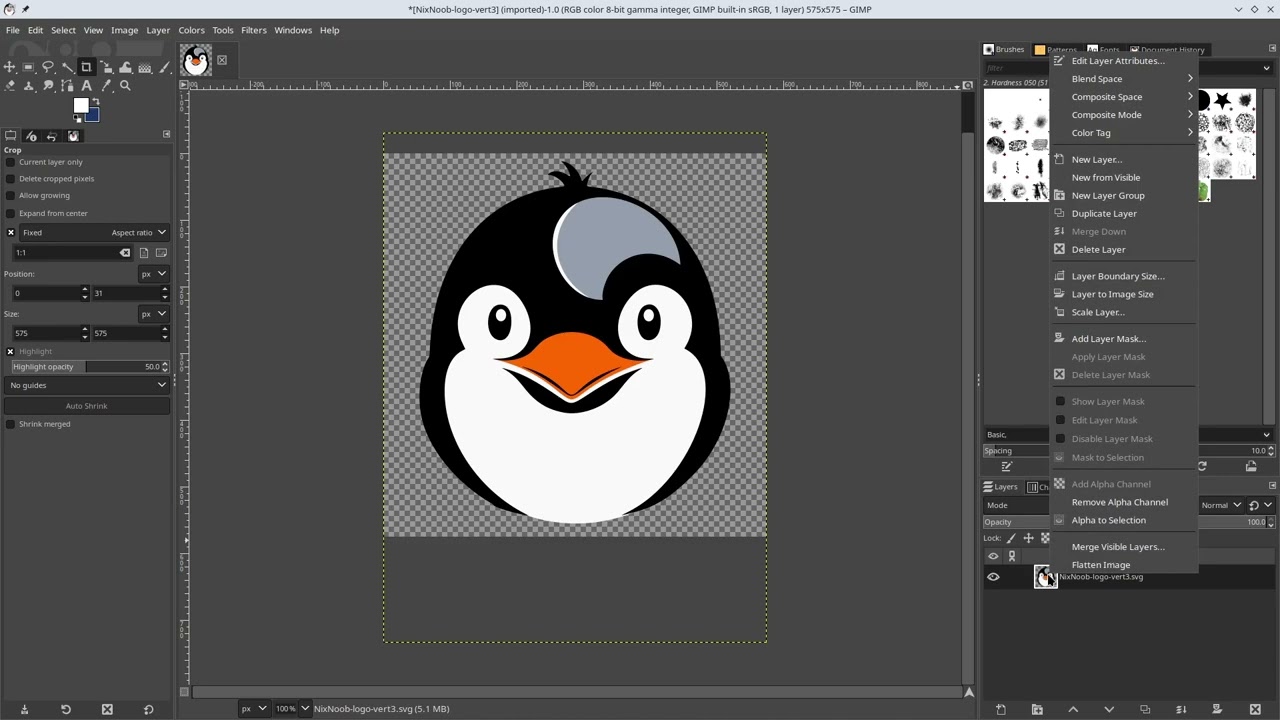Choose Scale Layer... entry

[x=1124, y=312]
